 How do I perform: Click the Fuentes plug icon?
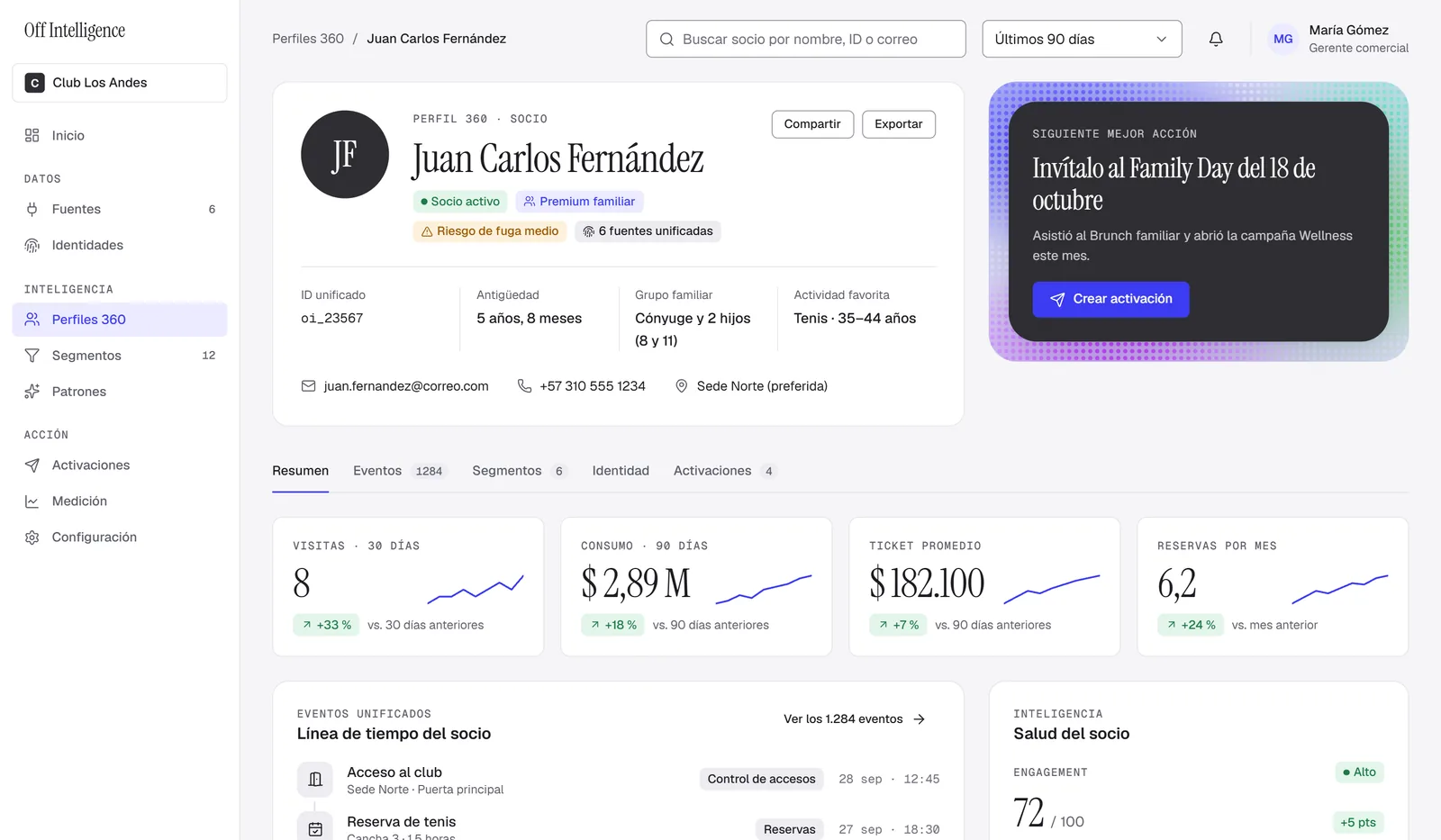point(32,209)
